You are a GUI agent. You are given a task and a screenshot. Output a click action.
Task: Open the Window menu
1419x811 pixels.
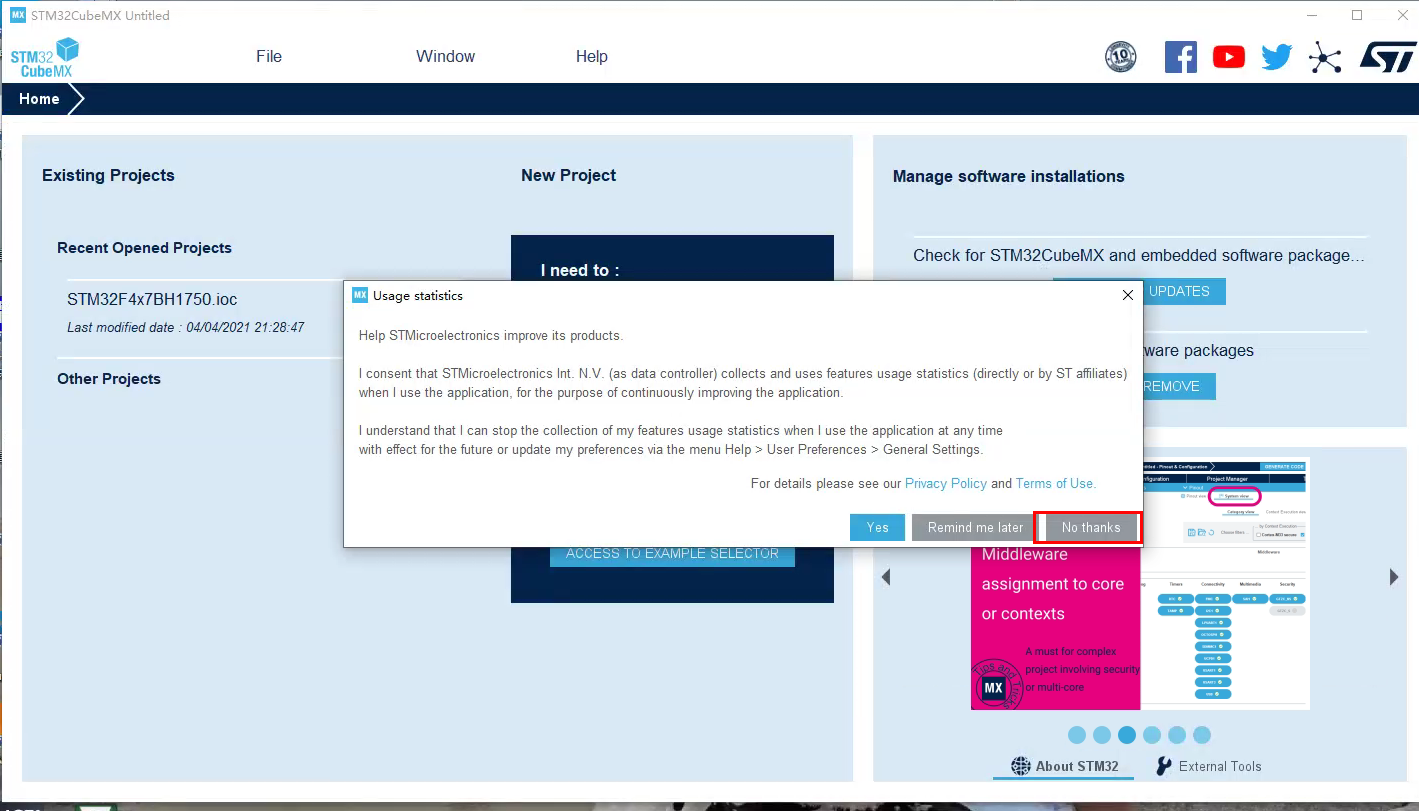click(446, 56)
